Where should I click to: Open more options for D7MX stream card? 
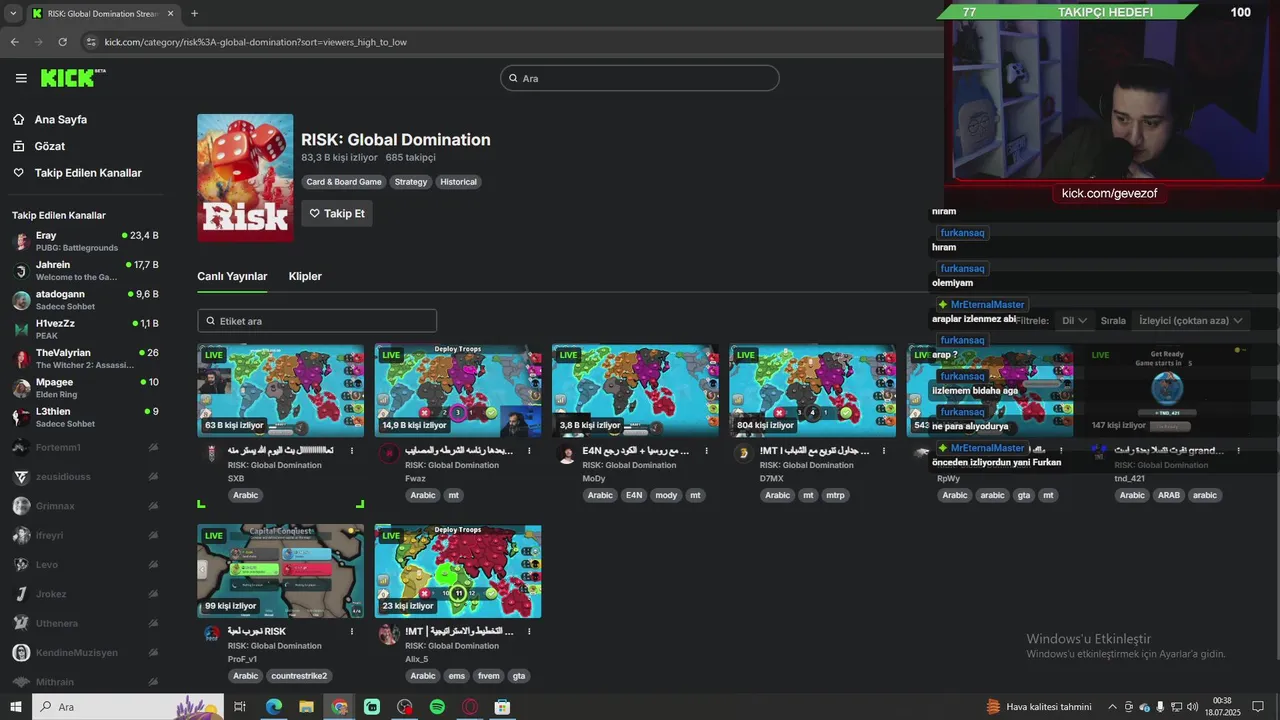click(884, 451)
